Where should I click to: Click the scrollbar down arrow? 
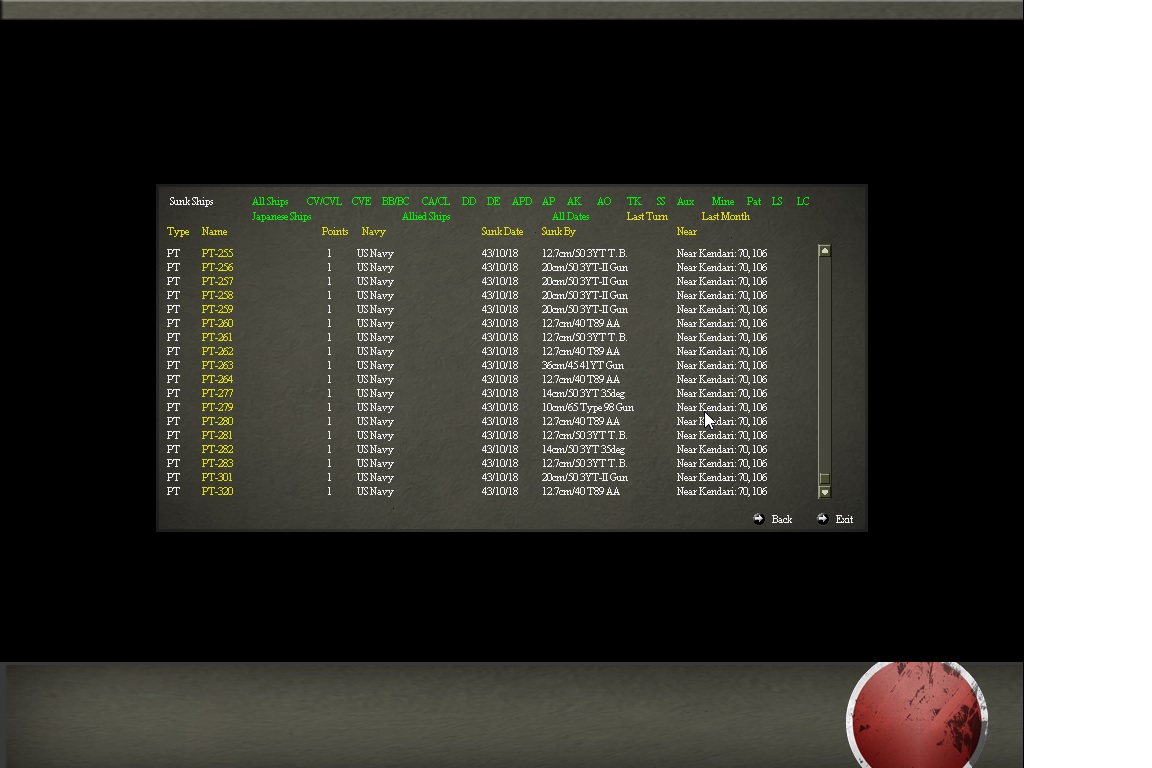824,492
